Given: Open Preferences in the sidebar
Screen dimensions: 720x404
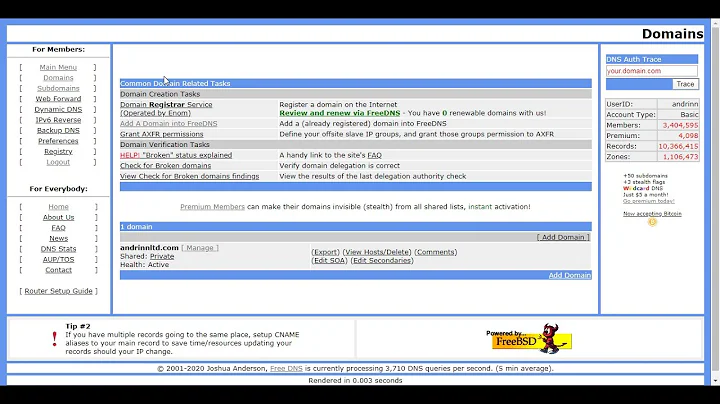Looking at the screenshot, I should (58, 141).
